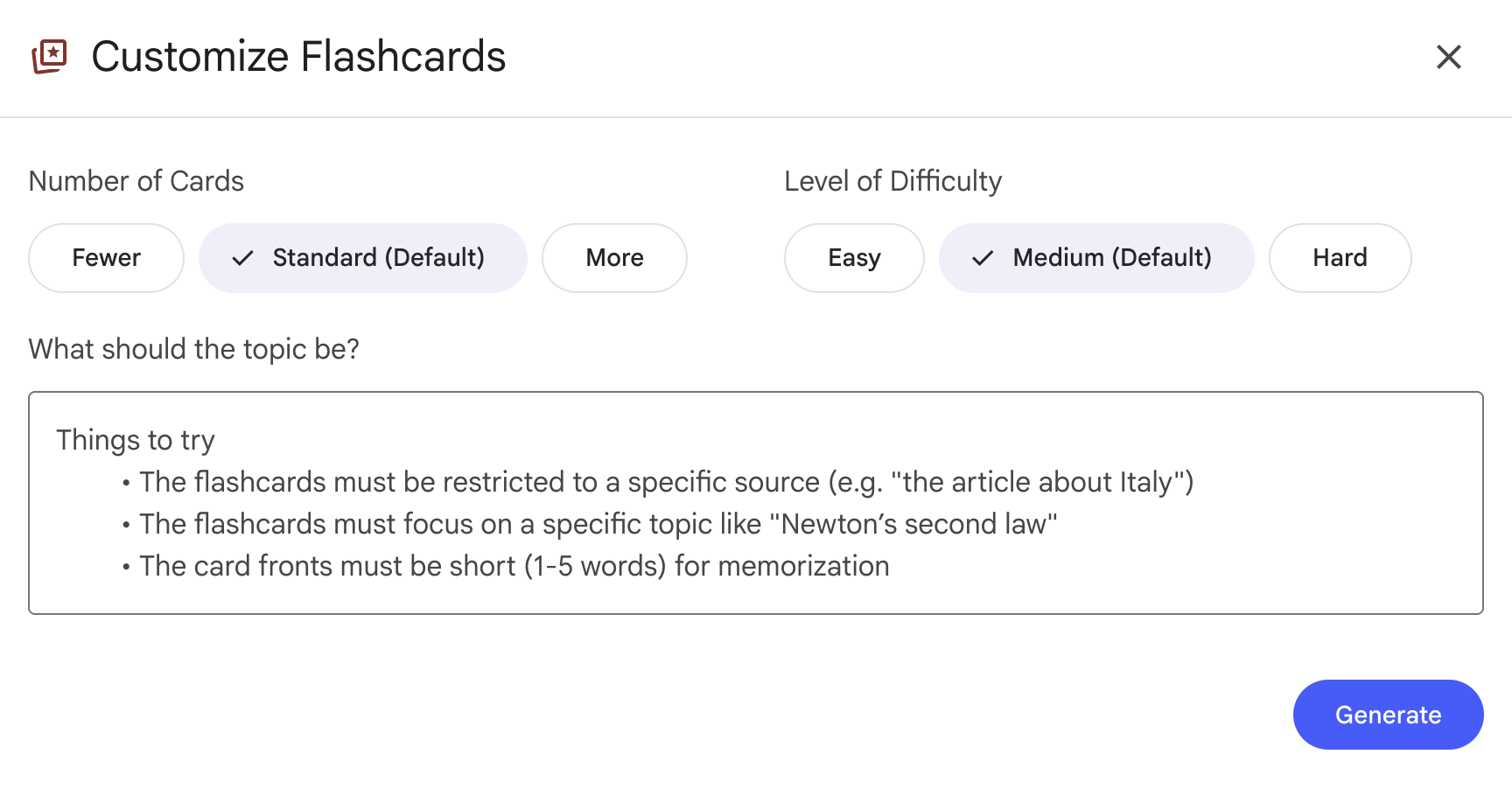Reselect Medium (Default) difficulty

pos(1096,257)
